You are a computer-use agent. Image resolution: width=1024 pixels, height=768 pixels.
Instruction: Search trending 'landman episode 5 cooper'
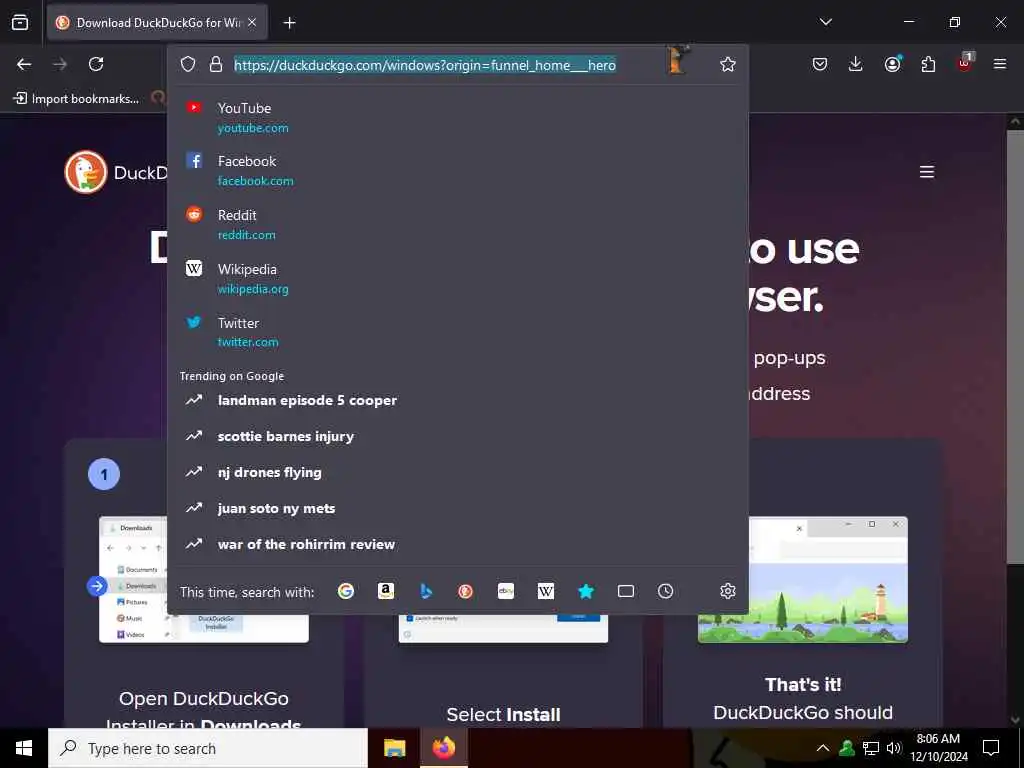pos(457,400)
